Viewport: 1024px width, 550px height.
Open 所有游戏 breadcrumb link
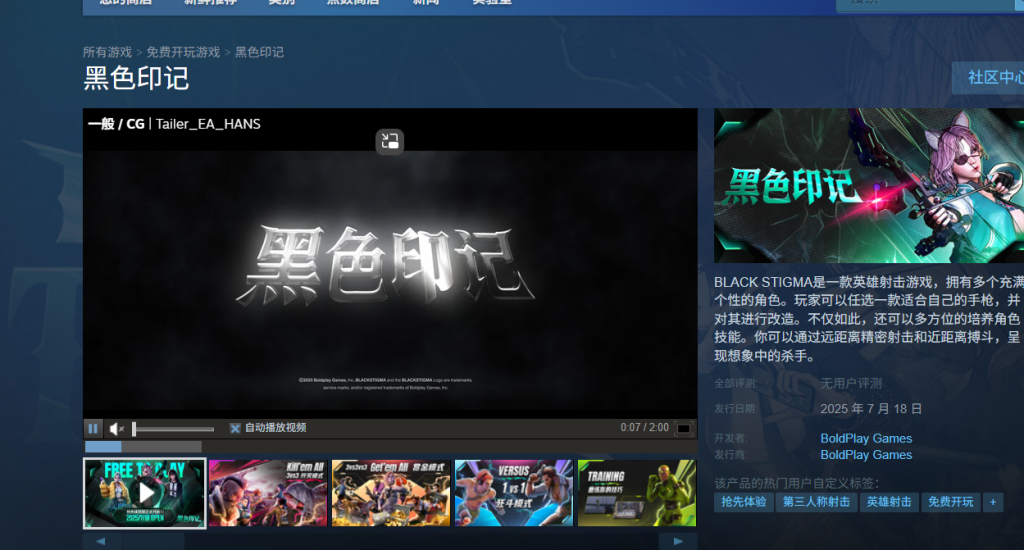(x=107, y=52)
